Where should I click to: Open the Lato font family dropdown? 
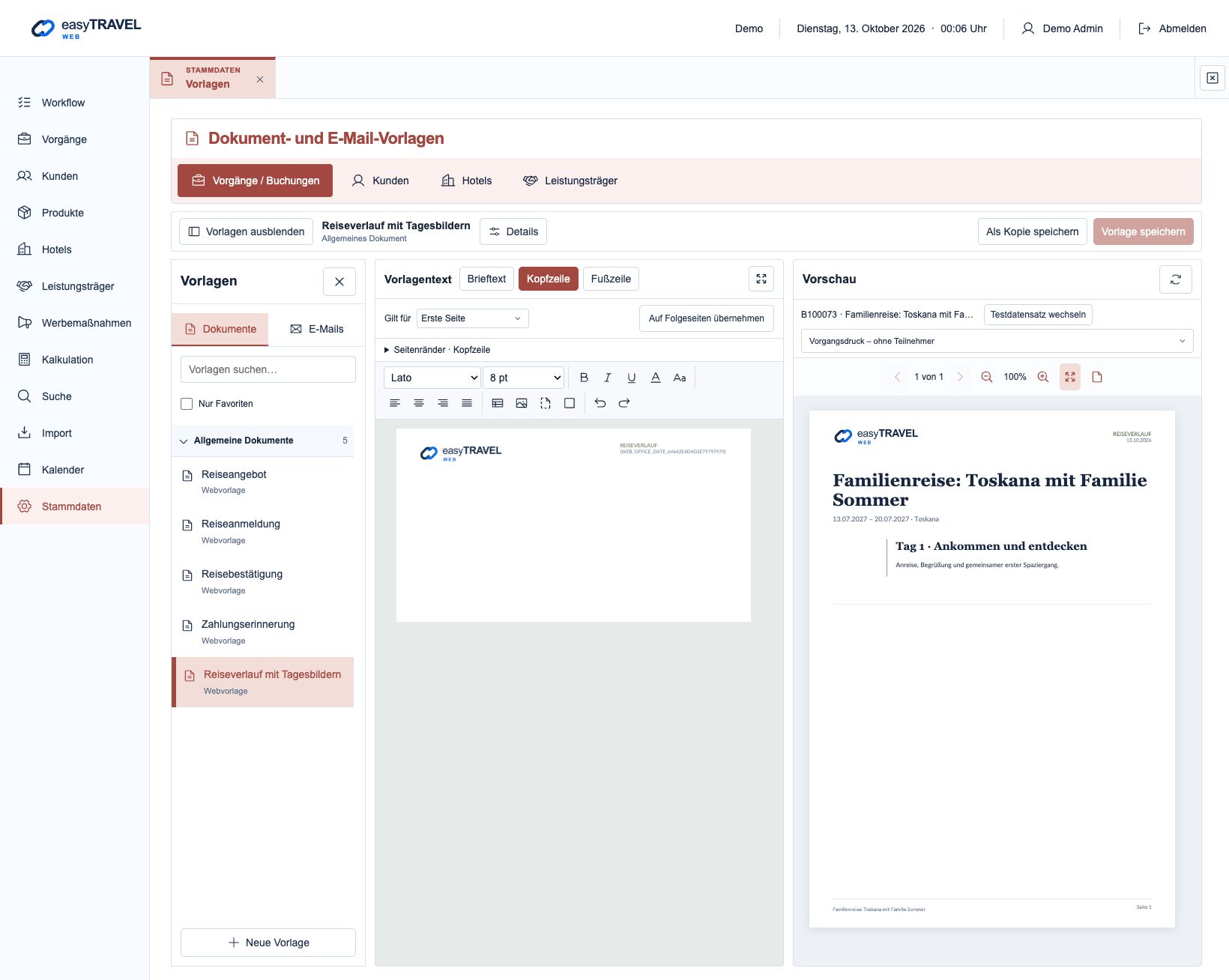(x=432, y=378)
